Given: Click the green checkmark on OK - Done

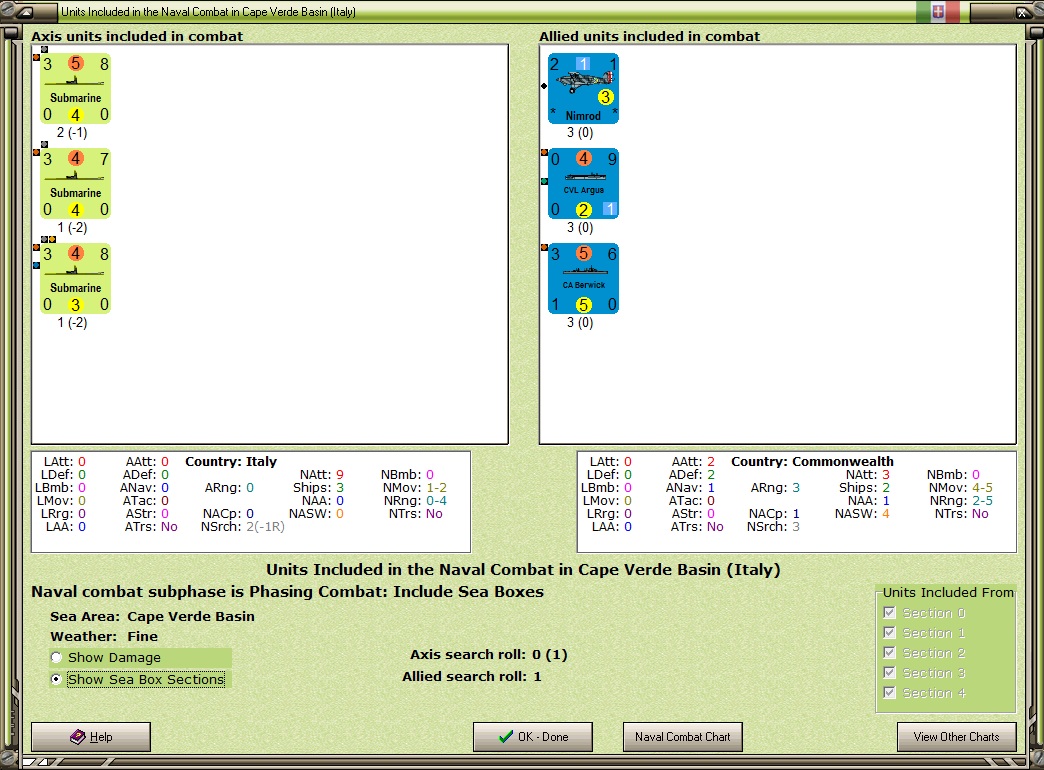Looking at the screenshot, I should [506, 737].
